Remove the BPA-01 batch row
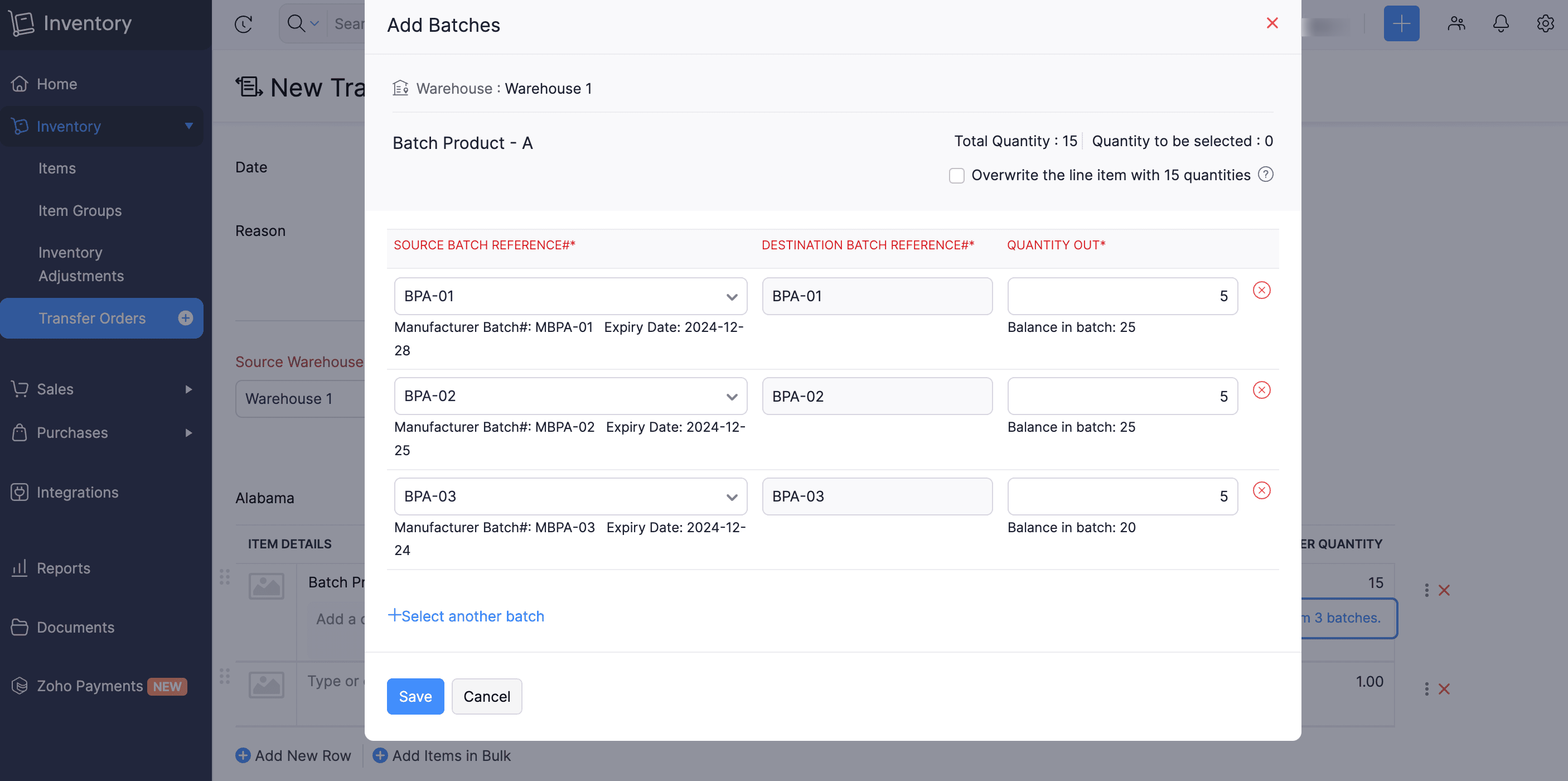Screen dimensions: 1568x781 point(1261,290)
